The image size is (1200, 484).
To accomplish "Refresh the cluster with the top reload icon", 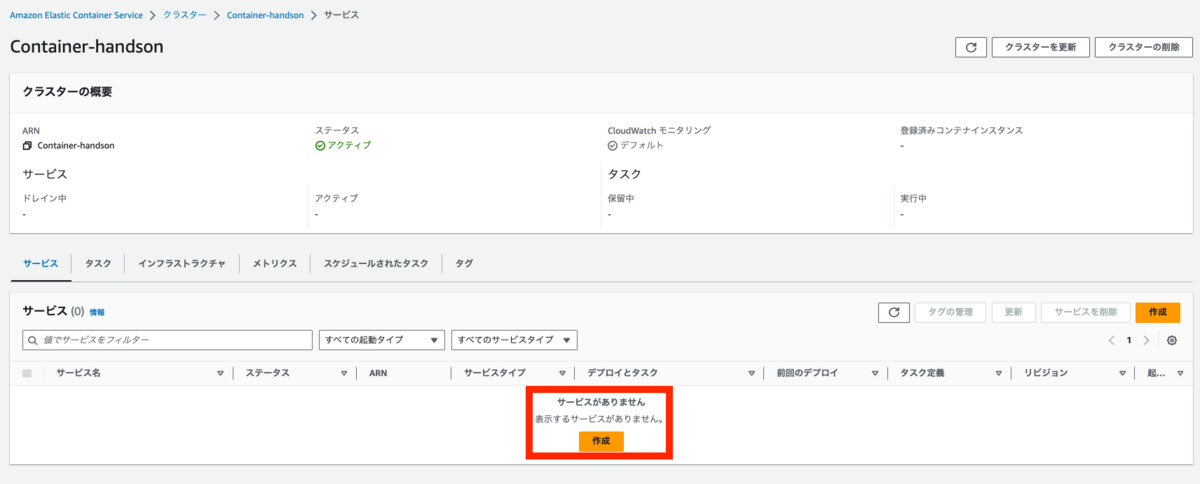I will (972, 47).
